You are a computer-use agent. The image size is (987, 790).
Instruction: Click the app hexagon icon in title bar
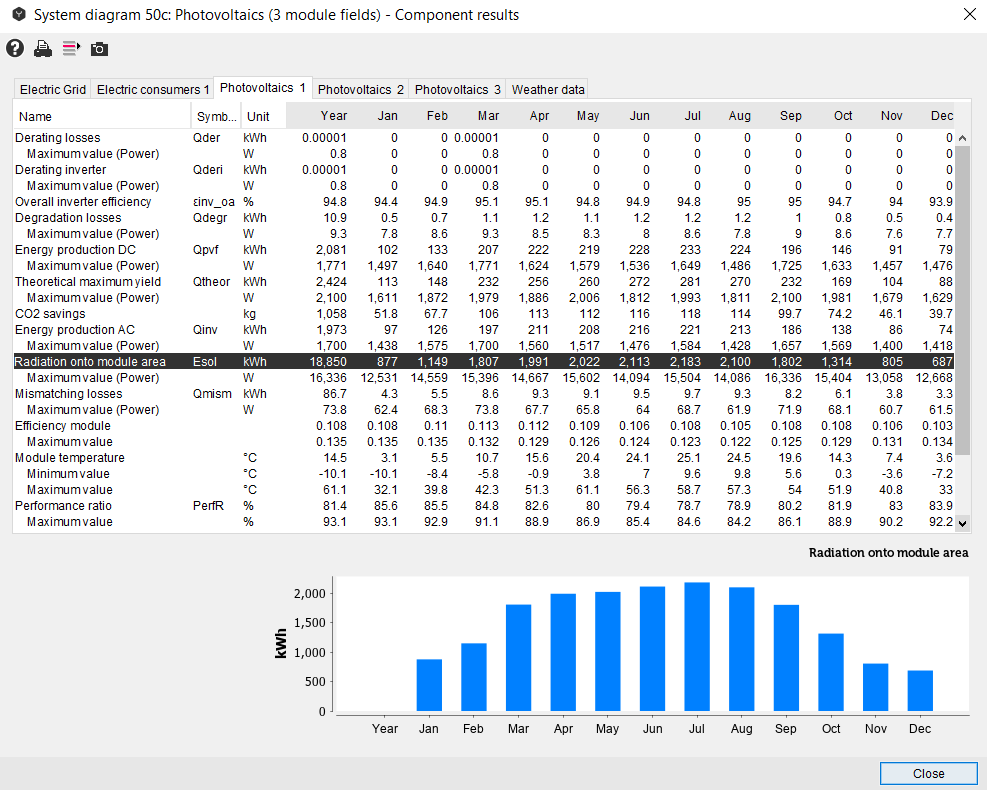tap(17, 15)
